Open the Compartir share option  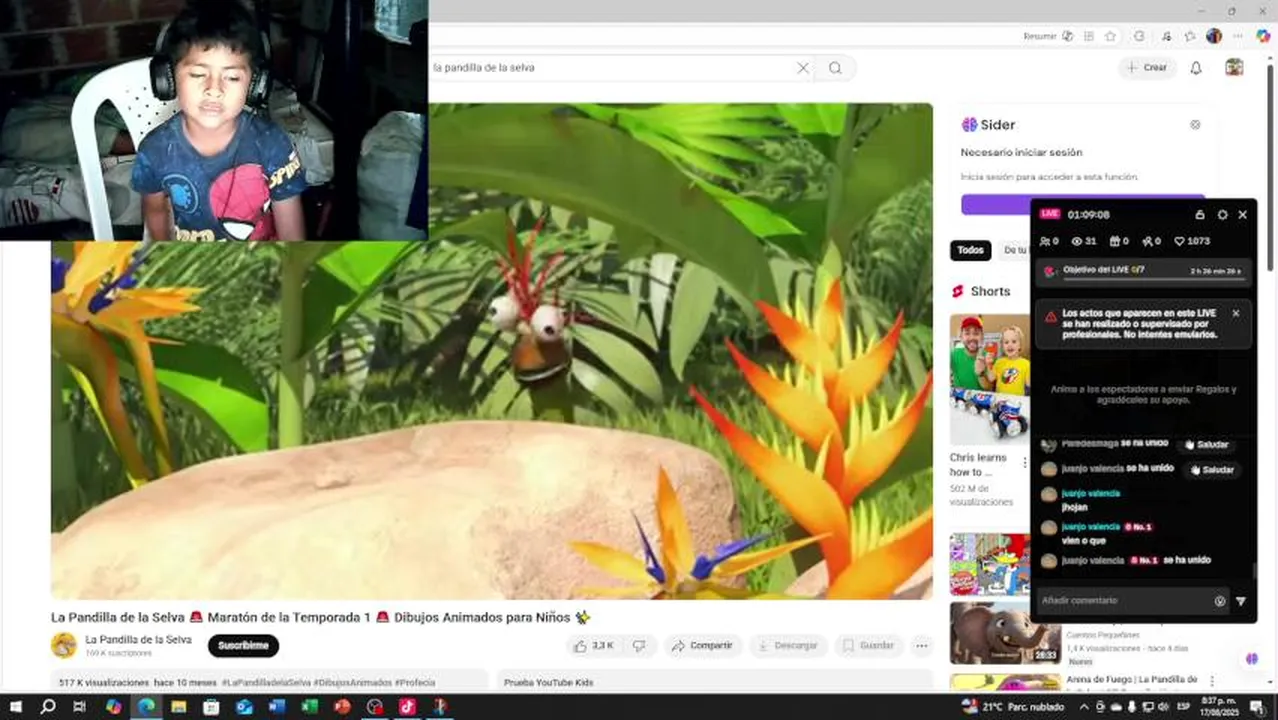tap(703, 646)
